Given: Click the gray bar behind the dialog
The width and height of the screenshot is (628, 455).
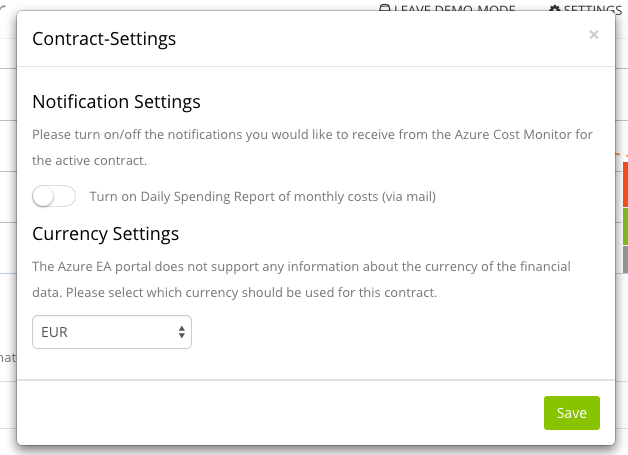Looking at the screenshot, I should [624, 260].
